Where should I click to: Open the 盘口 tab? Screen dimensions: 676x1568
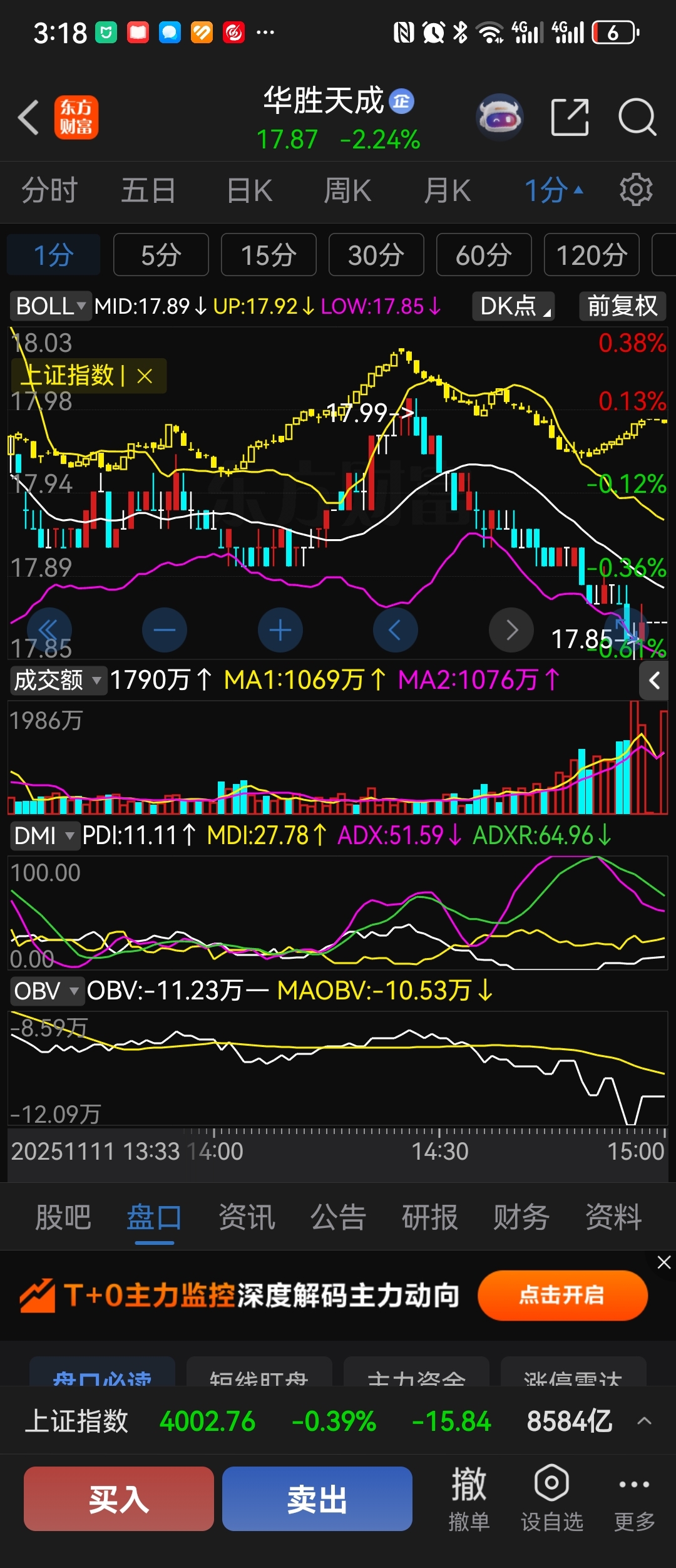coord(155,1217)
